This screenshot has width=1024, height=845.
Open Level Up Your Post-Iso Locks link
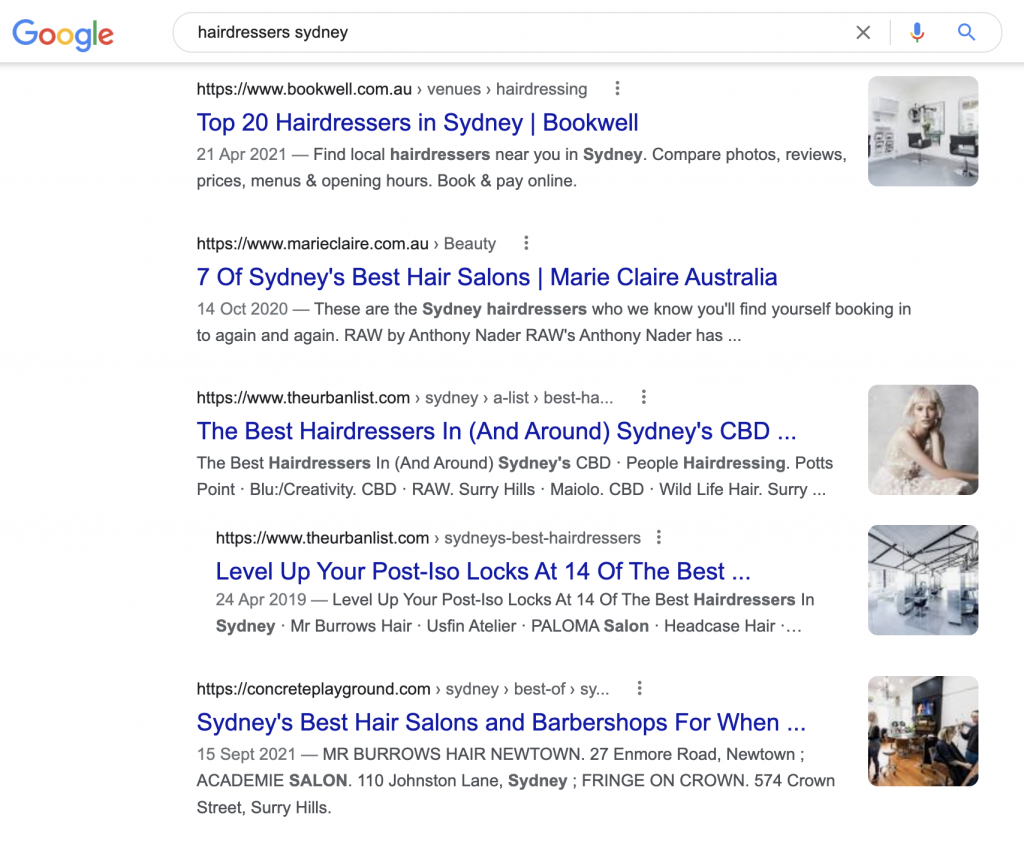pyautogui.click(x=483, y=571)
